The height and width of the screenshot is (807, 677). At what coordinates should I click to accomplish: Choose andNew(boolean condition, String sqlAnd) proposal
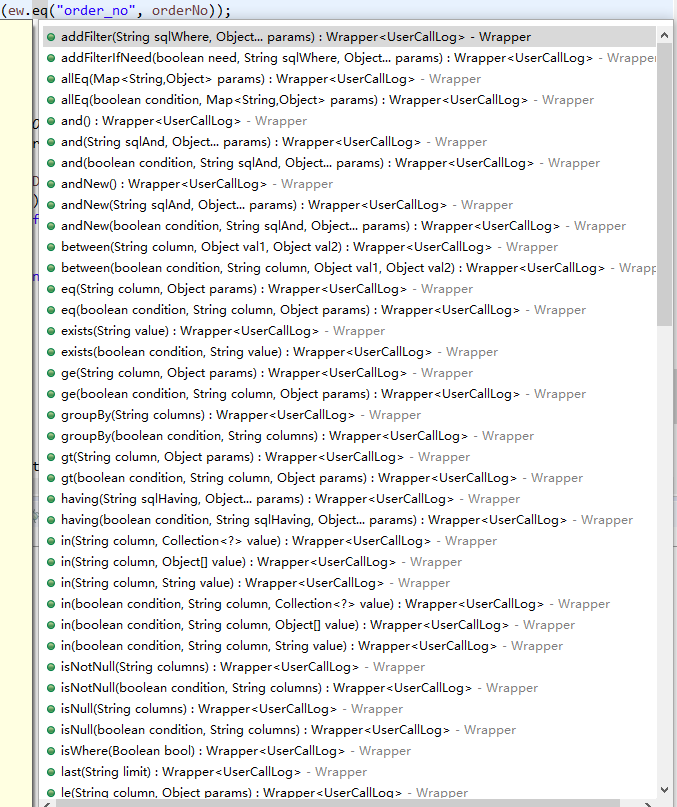[x=349, y=226]
